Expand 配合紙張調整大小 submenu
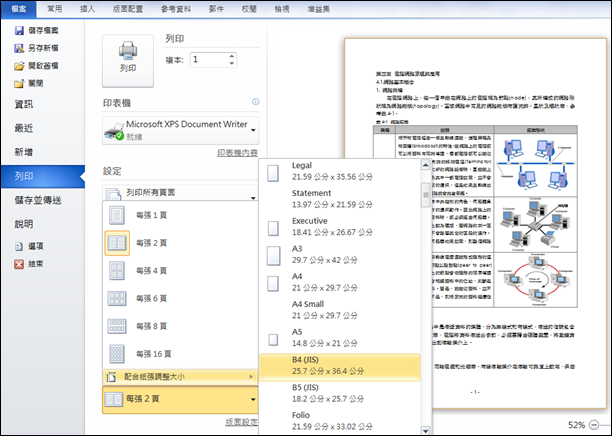Viewport: 612px width, 436px height. point(180,377)
